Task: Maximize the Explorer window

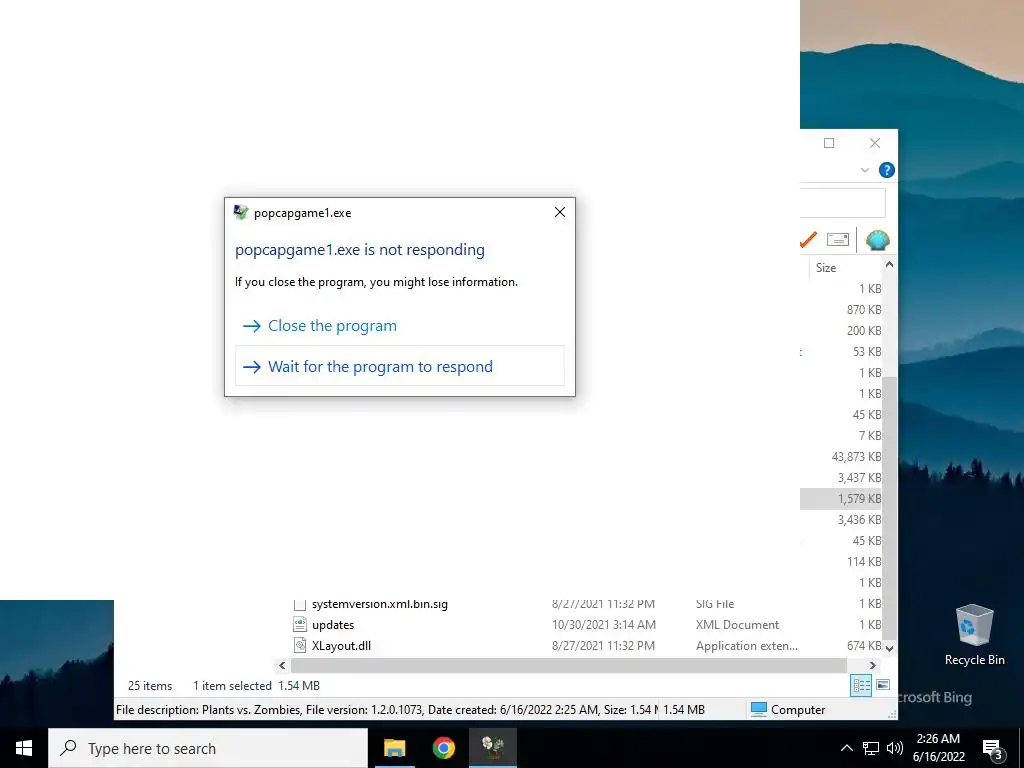Action: 829,143
